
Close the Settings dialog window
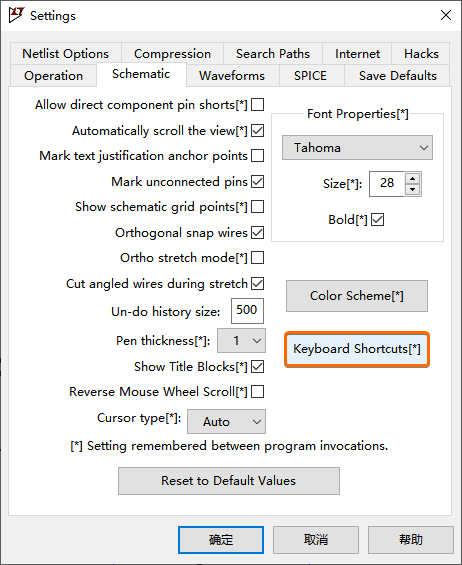coord(446,15)
